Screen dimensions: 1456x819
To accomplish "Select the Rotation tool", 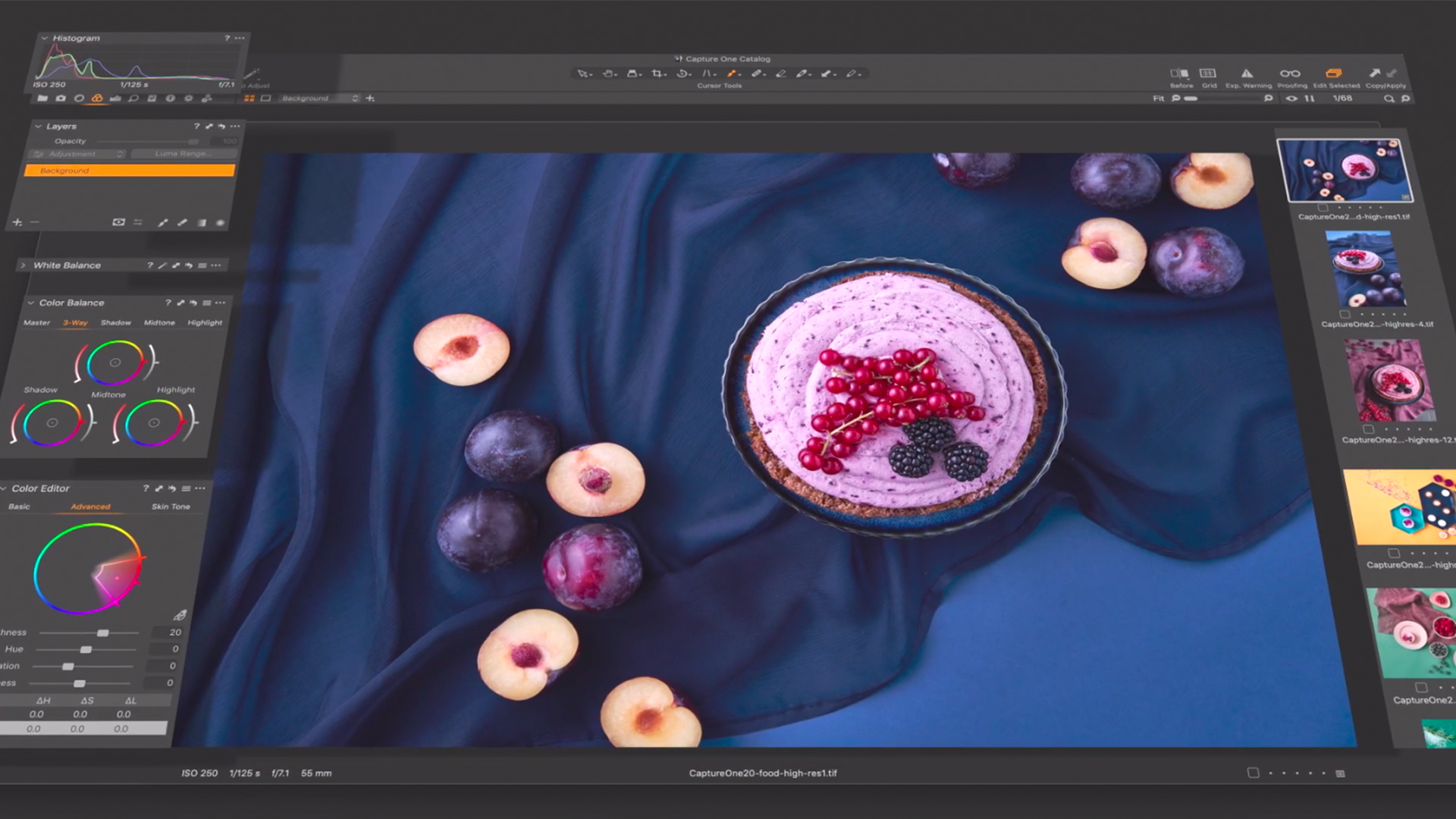I will (683, 74).
